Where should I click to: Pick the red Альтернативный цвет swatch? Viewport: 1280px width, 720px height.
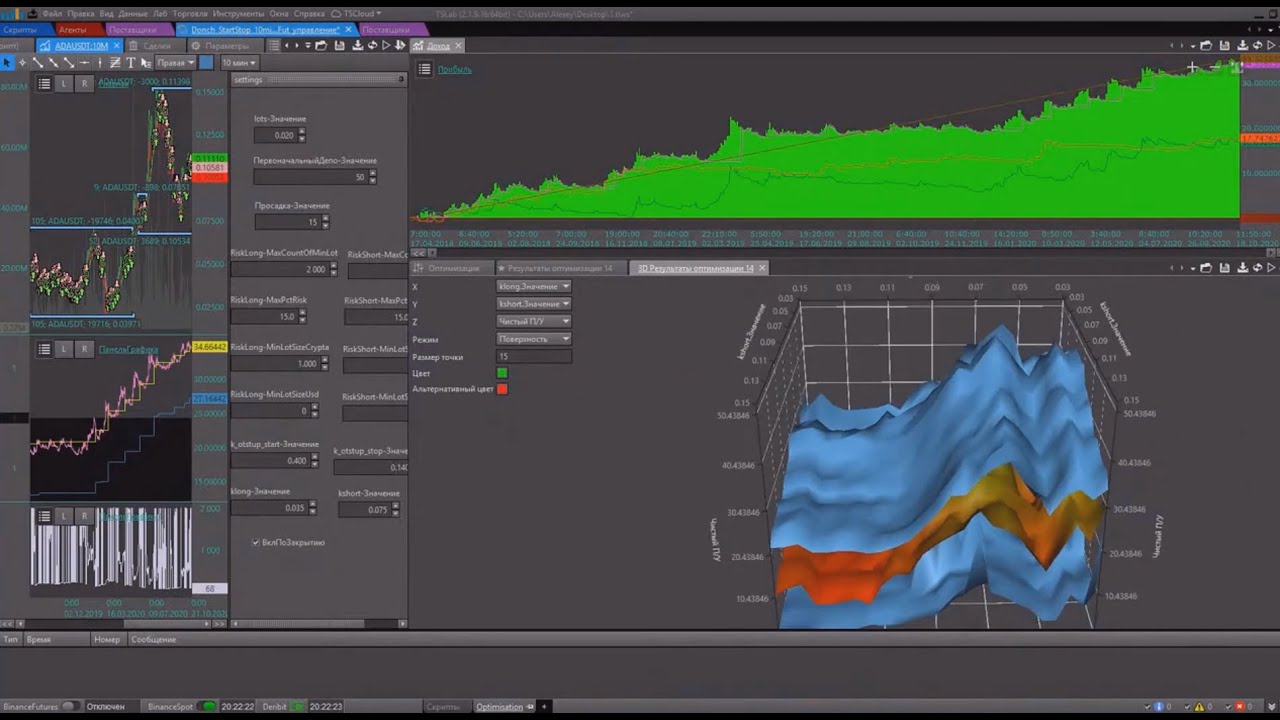tap(502, 389)
